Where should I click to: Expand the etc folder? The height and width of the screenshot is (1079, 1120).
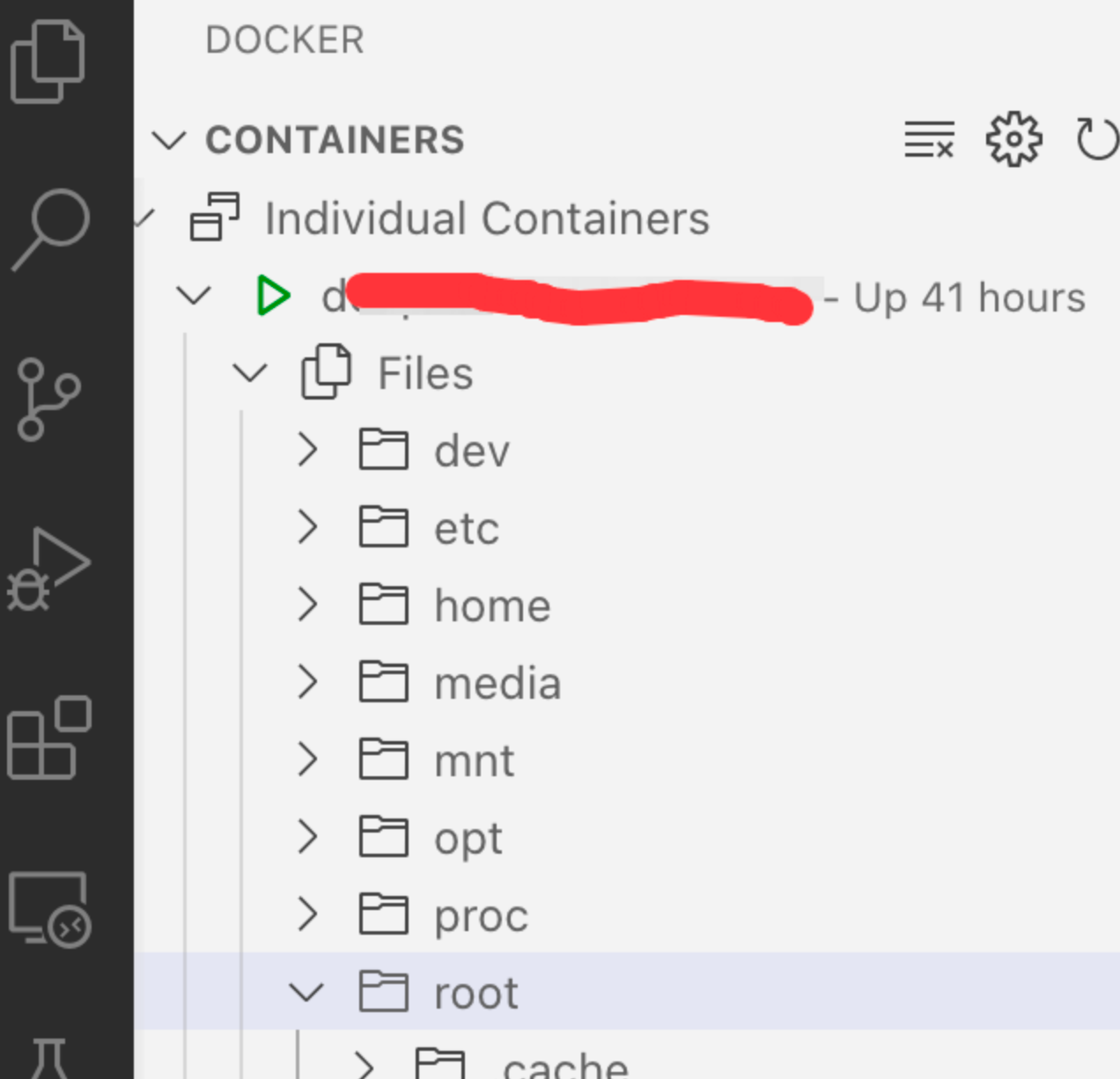[x=307, y=527]
